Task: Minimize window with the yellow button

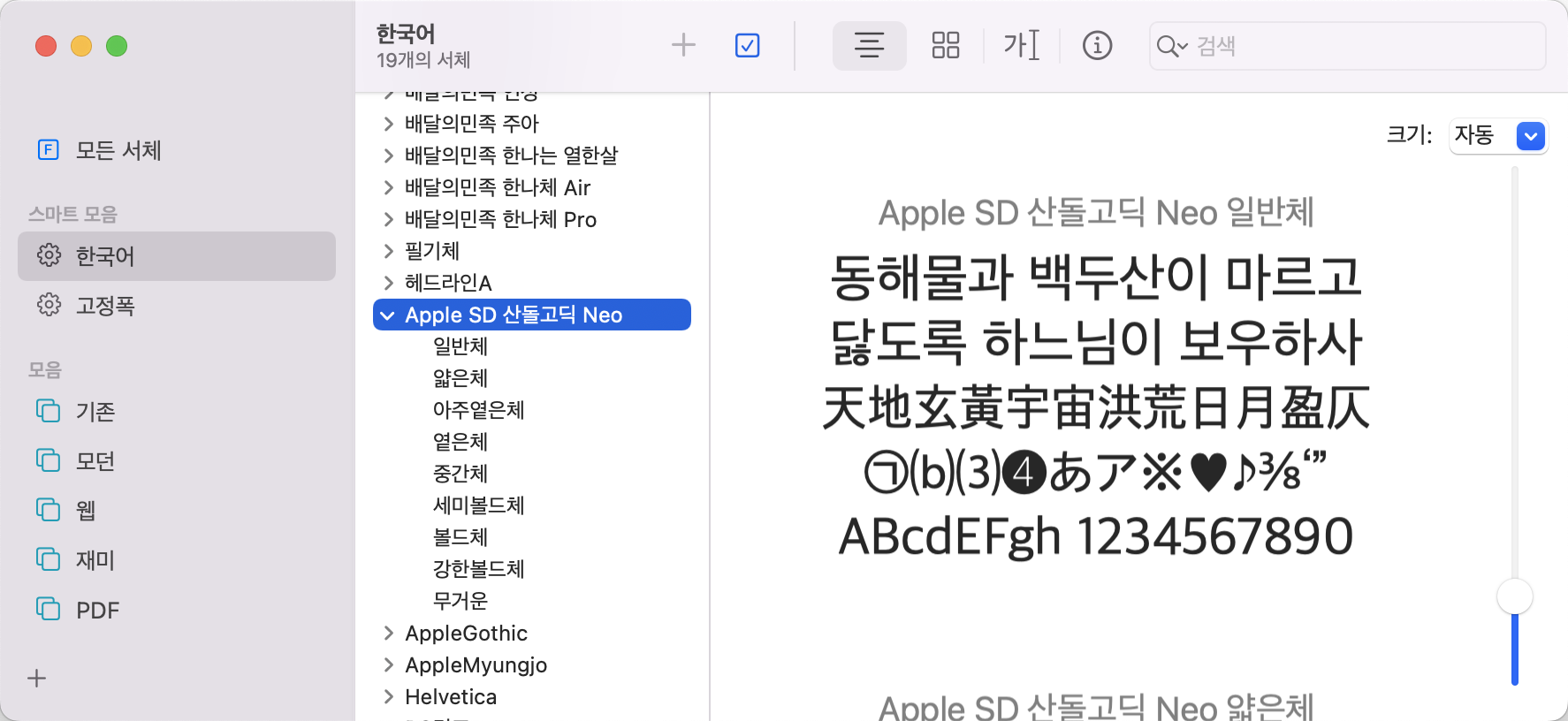Action: 81,46
